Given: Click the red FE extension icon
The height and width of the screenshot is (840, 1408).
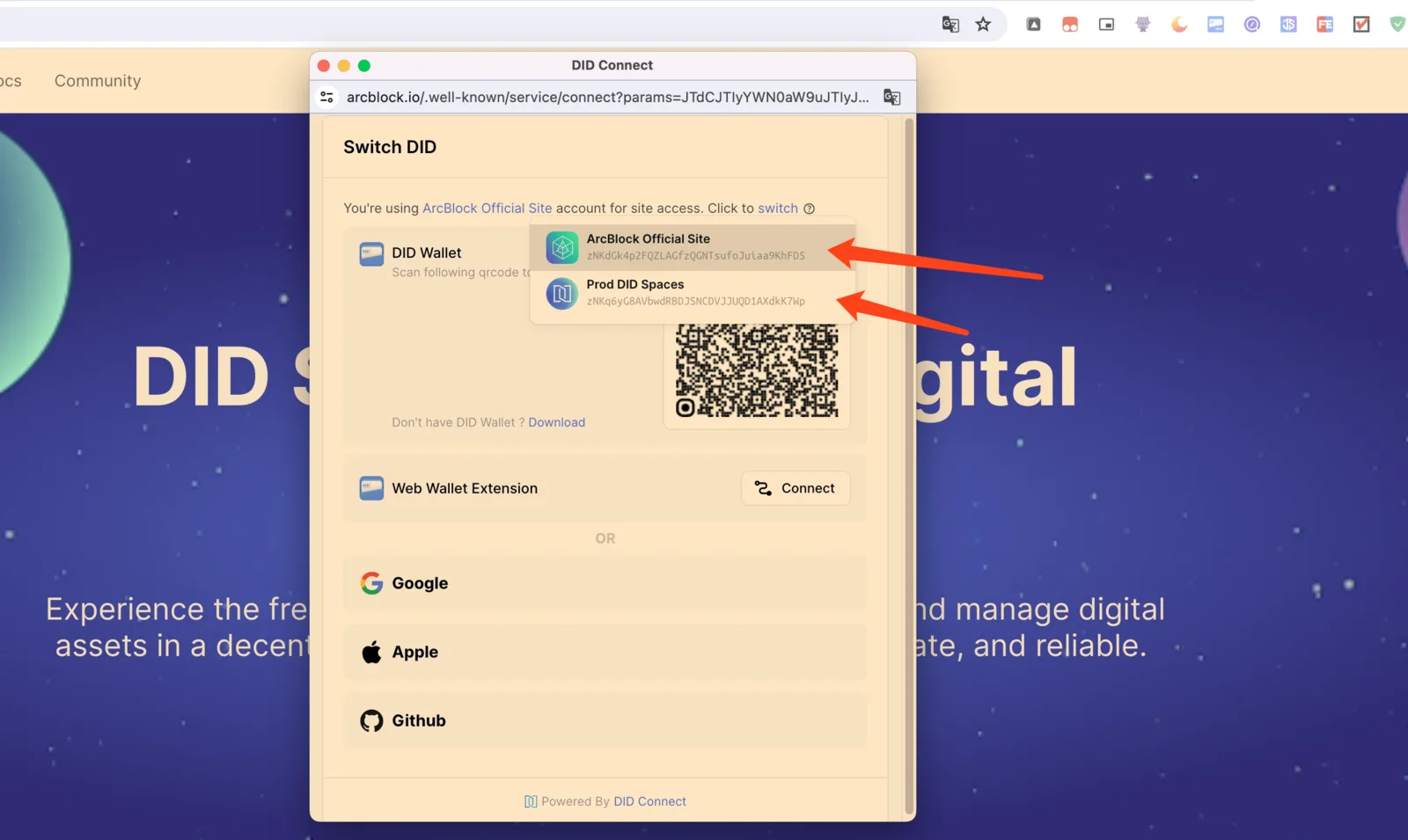Looking at the screenshot, I should point(1325,25).
